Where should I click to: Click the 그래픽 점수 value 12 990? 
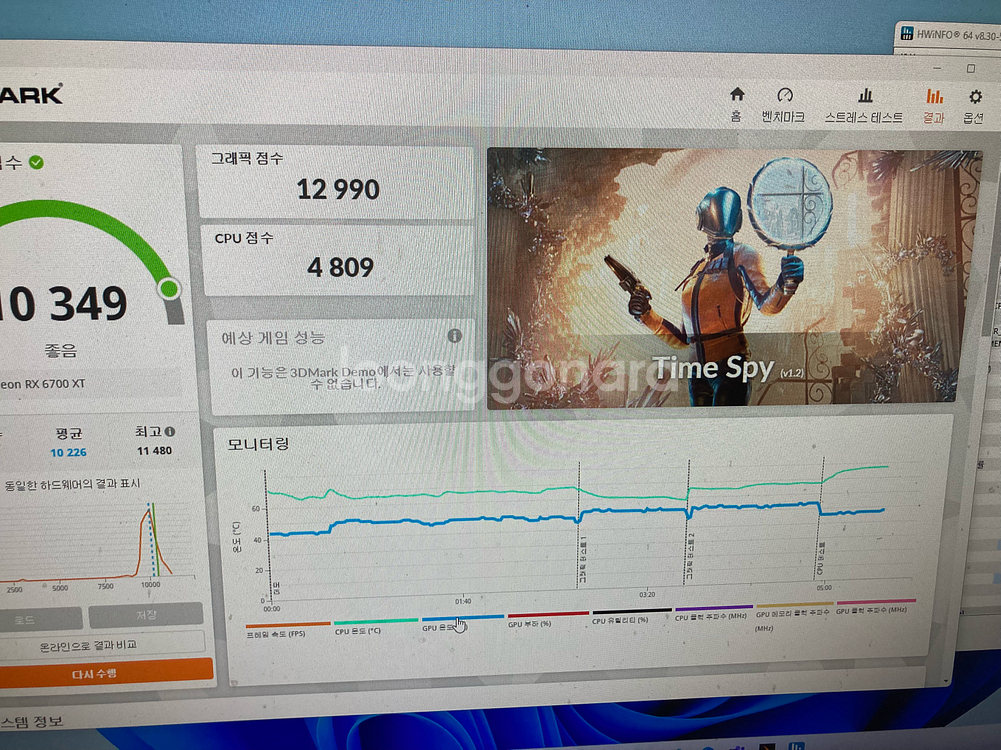(x=338, y=190)
